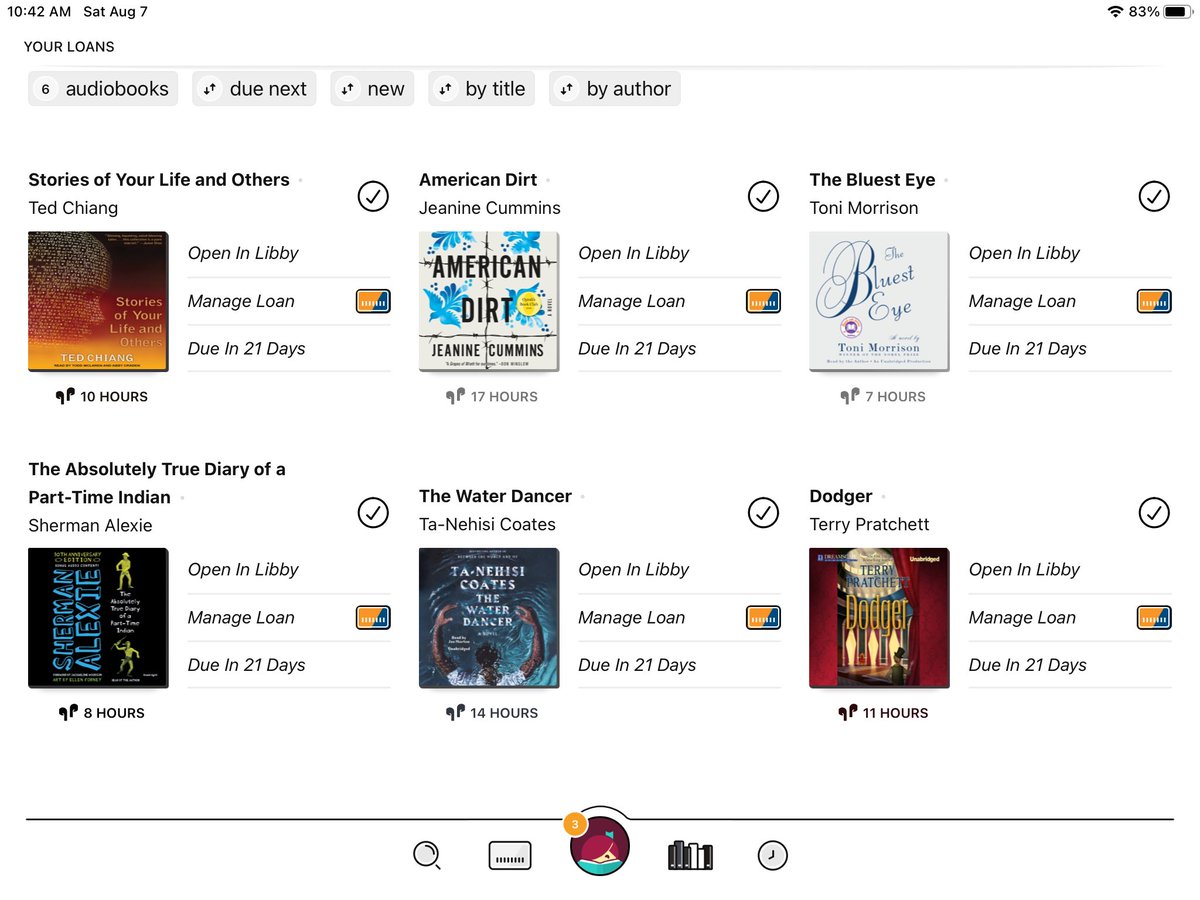
Task: Select author Terry Pratchett
Action: click(869, 524)
